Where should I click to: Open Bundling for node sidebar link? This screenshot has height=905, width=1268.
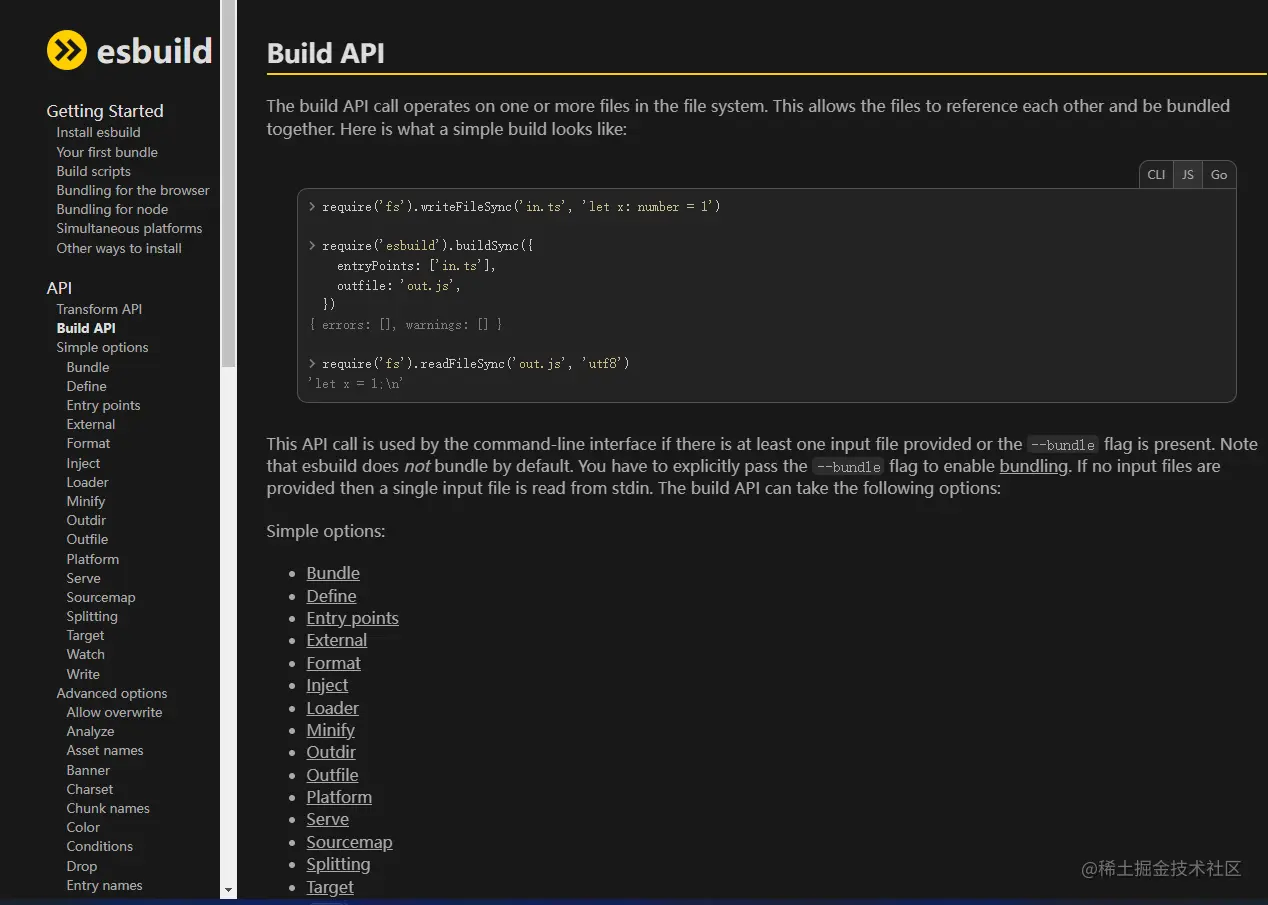point(112,209)
